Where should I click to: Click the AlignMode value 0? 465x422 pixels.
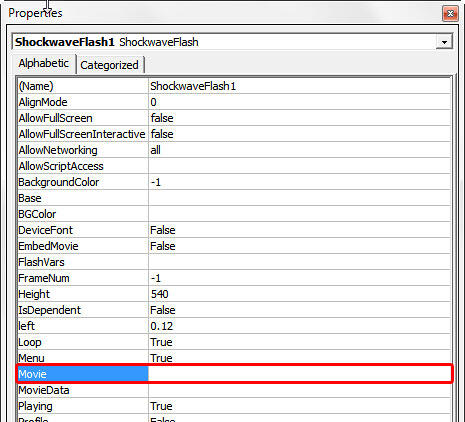(299, 102)
